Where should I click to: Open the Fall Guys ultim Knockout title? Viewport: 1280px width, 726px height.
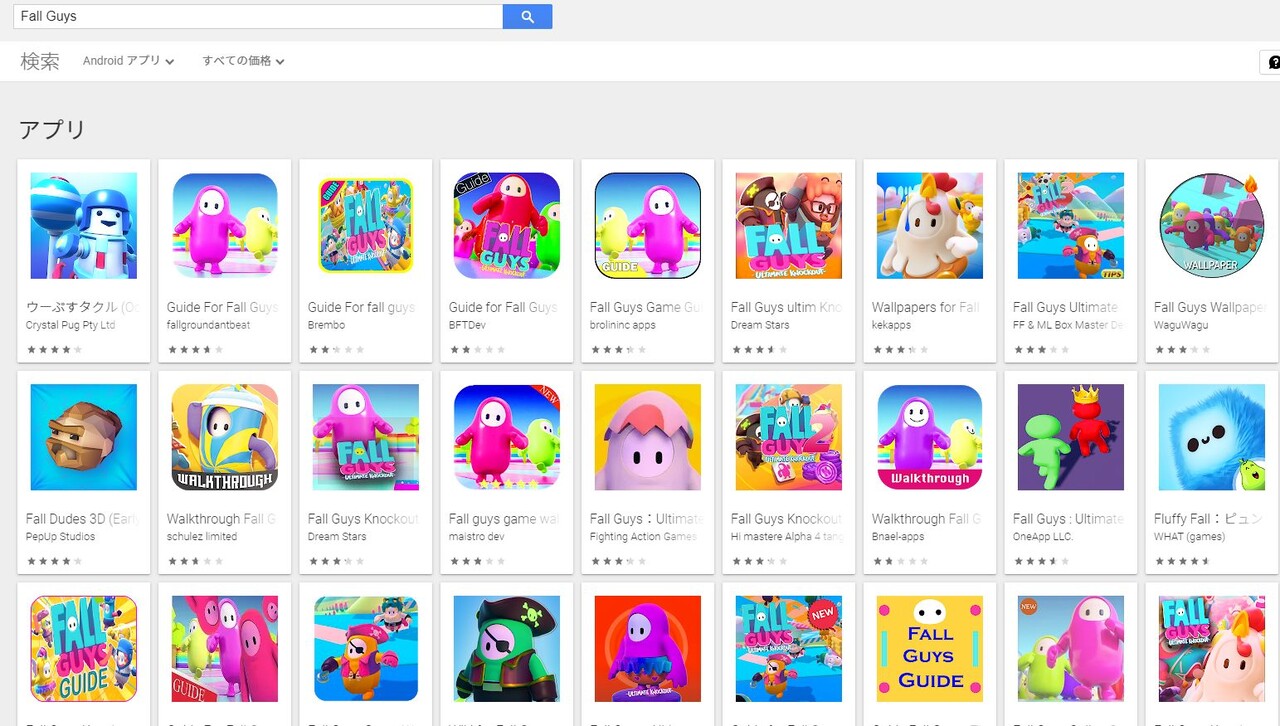788,307
